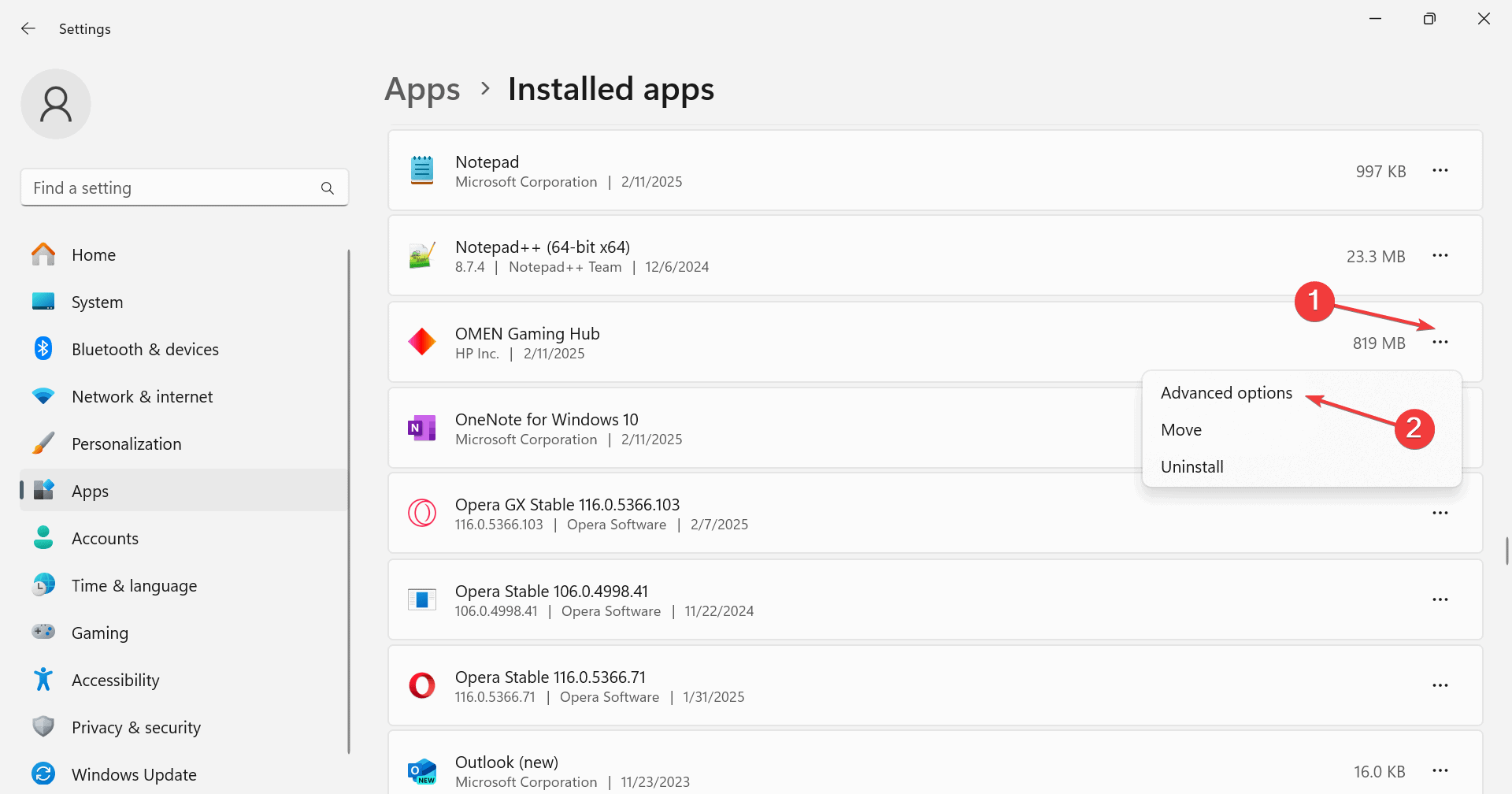Click the Network wifi icon
Screen dimensions: 1512x794
[43, 396]
